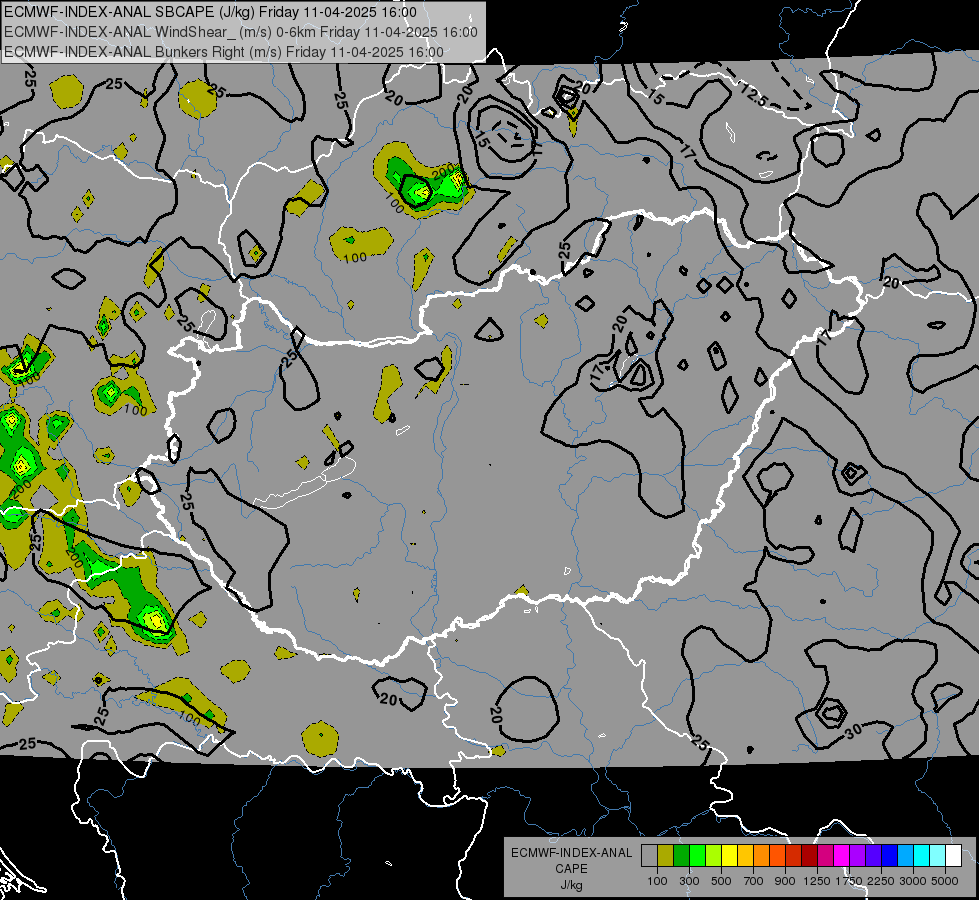The height and width of the screenshot is (900, 979).
Task: Click the ECMWF-INDEX-ANAL legend title
Action: pos(571,853)
